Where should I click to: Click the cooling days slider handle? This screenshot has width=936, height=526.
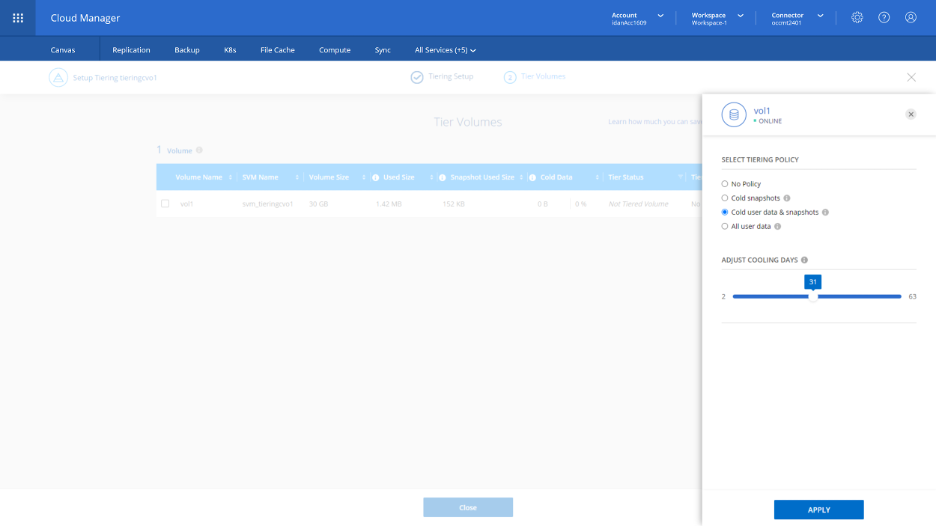pyautogui.click(x=813, y=296)
